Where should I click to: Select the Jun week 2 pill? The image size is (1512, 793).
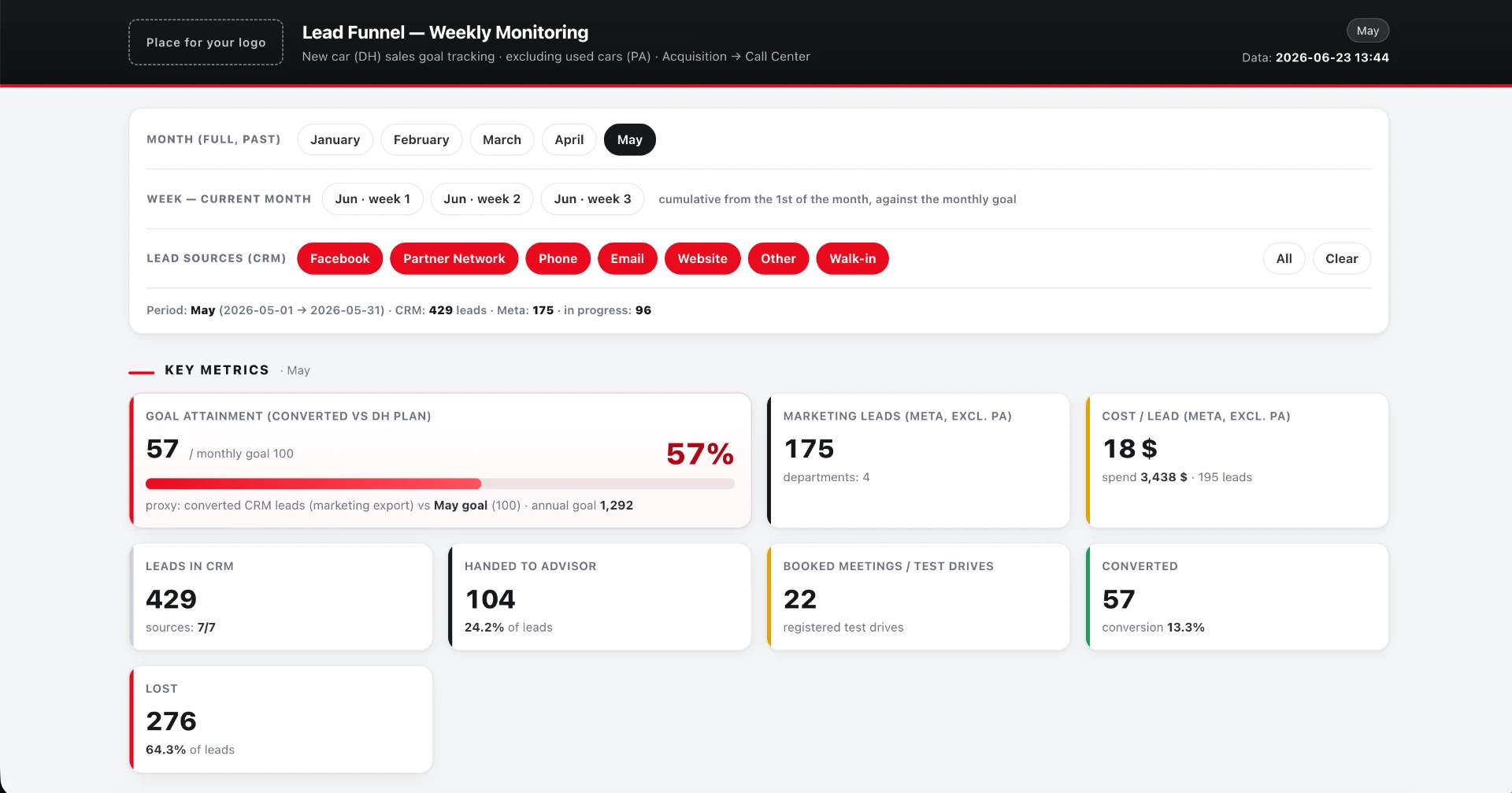click(482, 199)
